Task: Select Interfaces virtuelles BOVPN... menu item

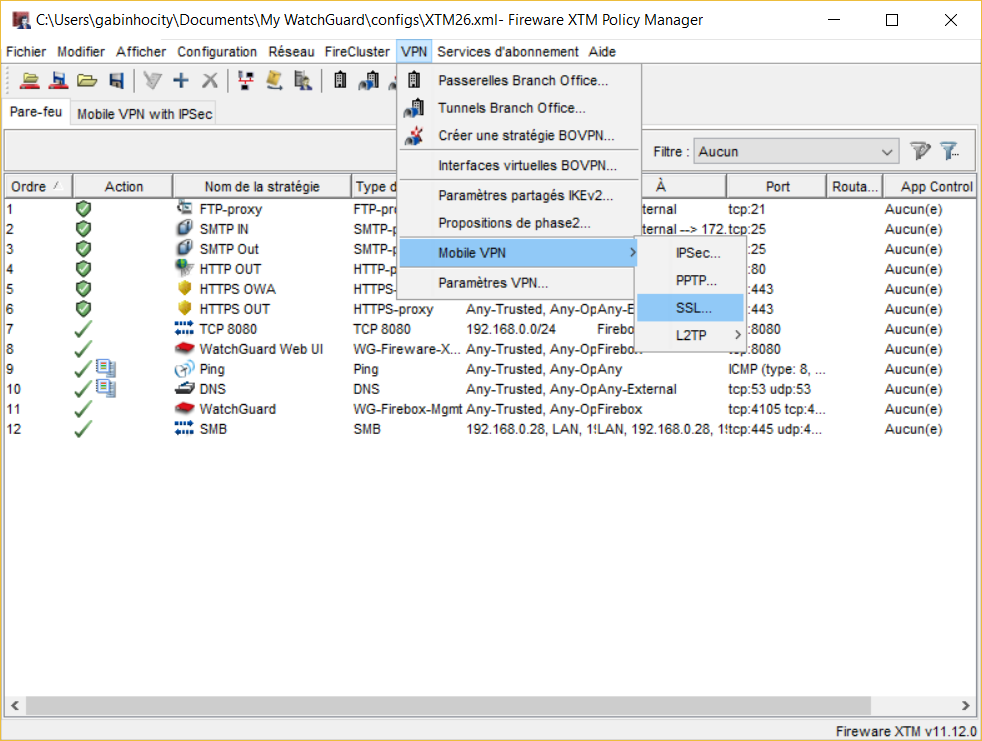Action: tap(519, 165)
